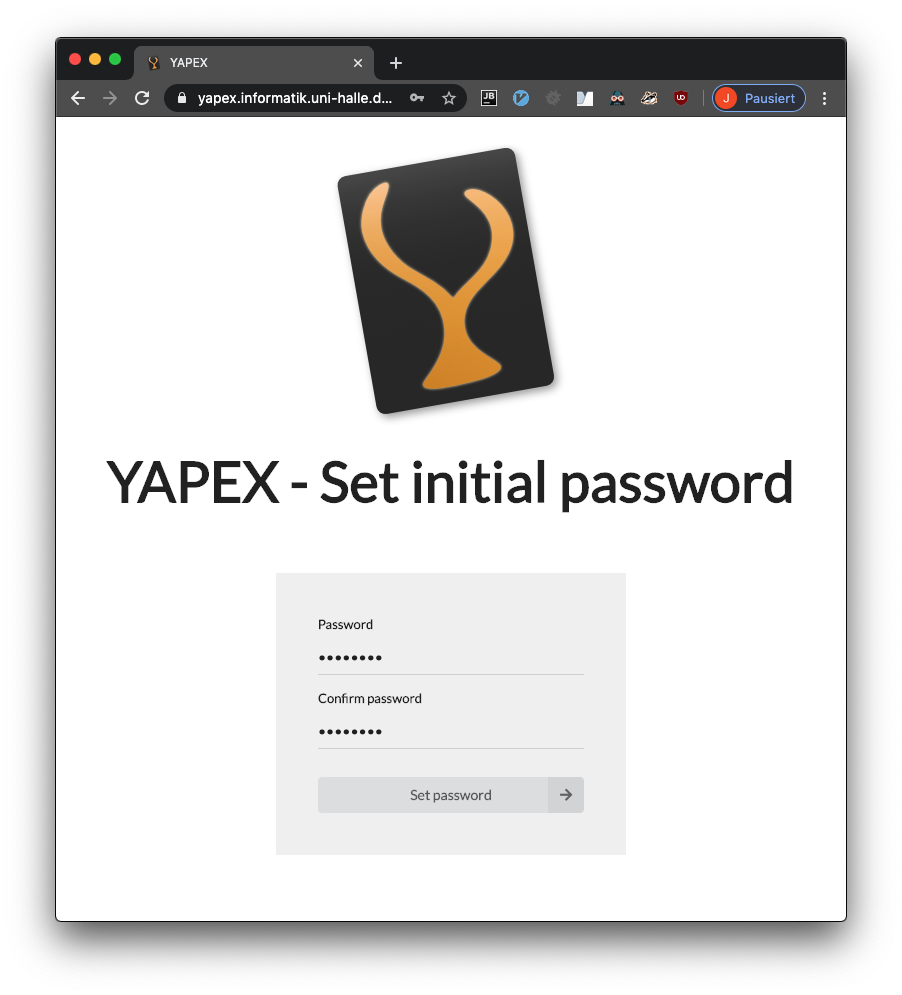Focus the Password input field
902x995 pixels.
click(x=450, y=657)
